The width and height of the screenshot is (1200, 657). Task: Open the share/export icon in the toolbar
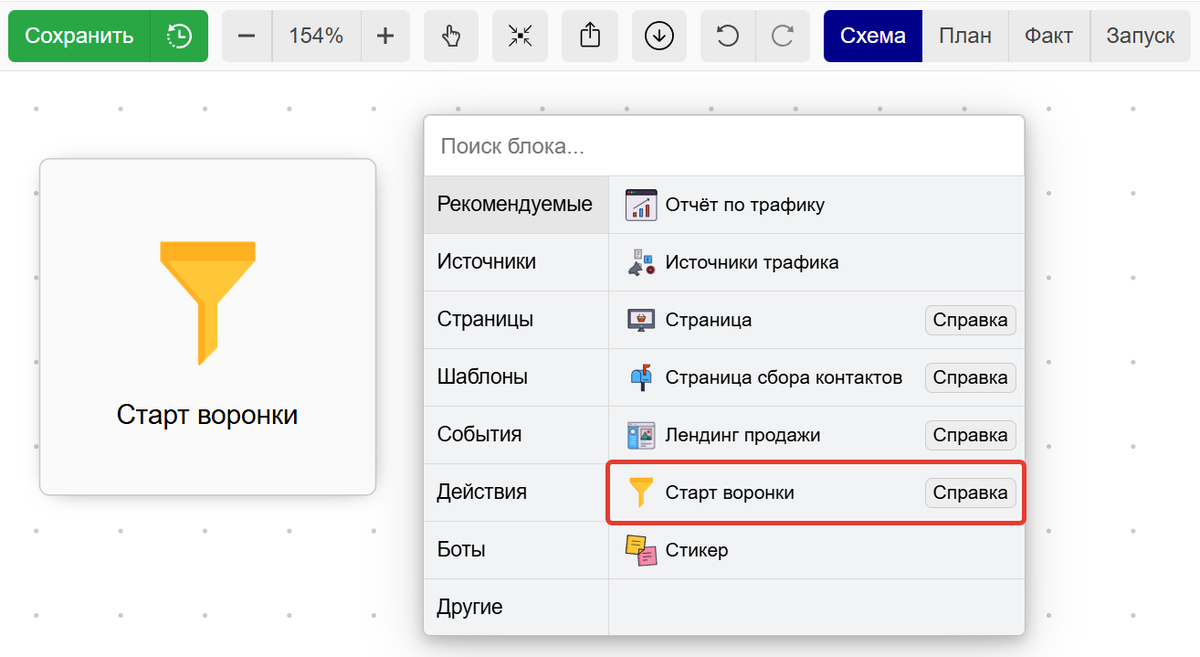click(x=589, y=34)
